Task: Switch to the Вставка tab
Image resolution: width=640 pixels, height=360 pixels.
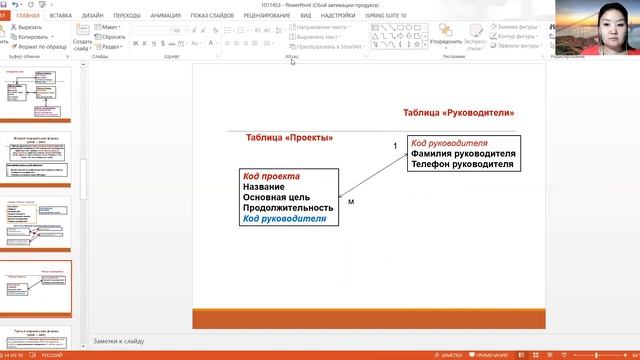Action: (x=60, y=16)
